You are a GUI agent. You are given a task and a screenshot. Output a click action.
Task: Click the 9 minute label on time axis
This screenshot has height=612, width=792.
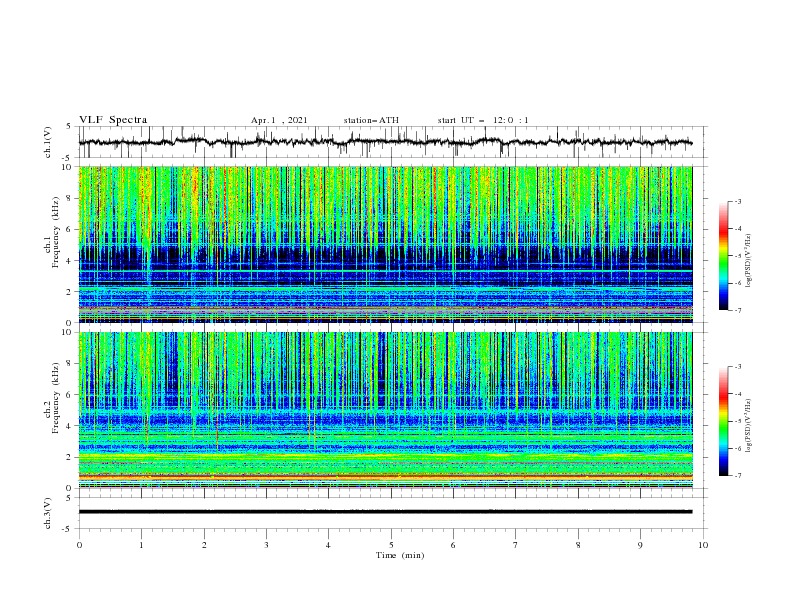click(x=640, y=545)
